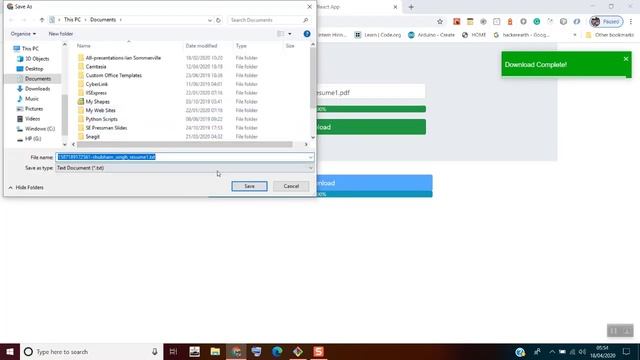
Task: Dismiss the Download Complete notification
Action: pyautogui.click(x=626, y=59)
